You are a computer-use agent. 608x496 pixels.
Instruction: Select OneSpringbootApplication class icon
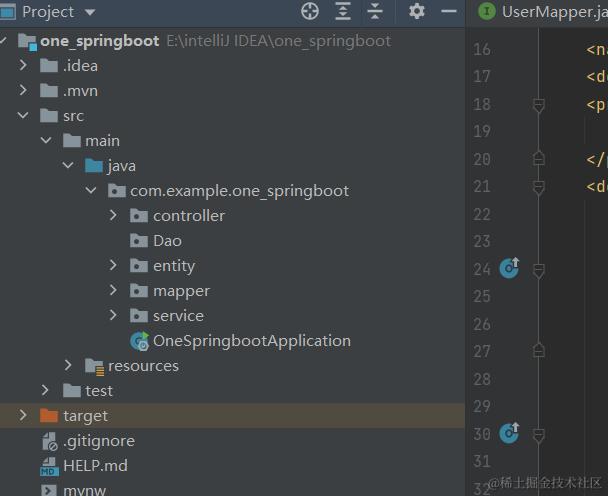tap(139, 341)
